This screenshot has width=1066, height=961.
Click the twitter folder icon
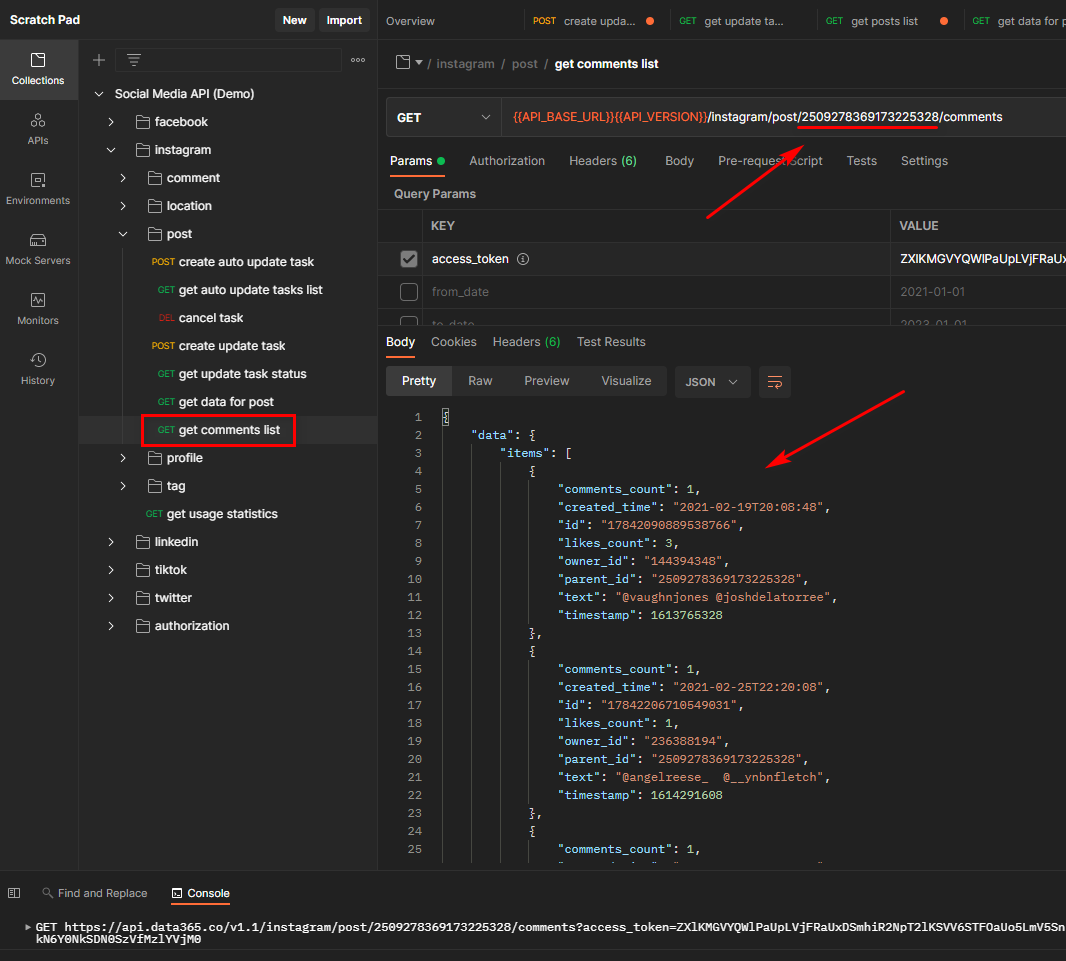coord(143,597)
